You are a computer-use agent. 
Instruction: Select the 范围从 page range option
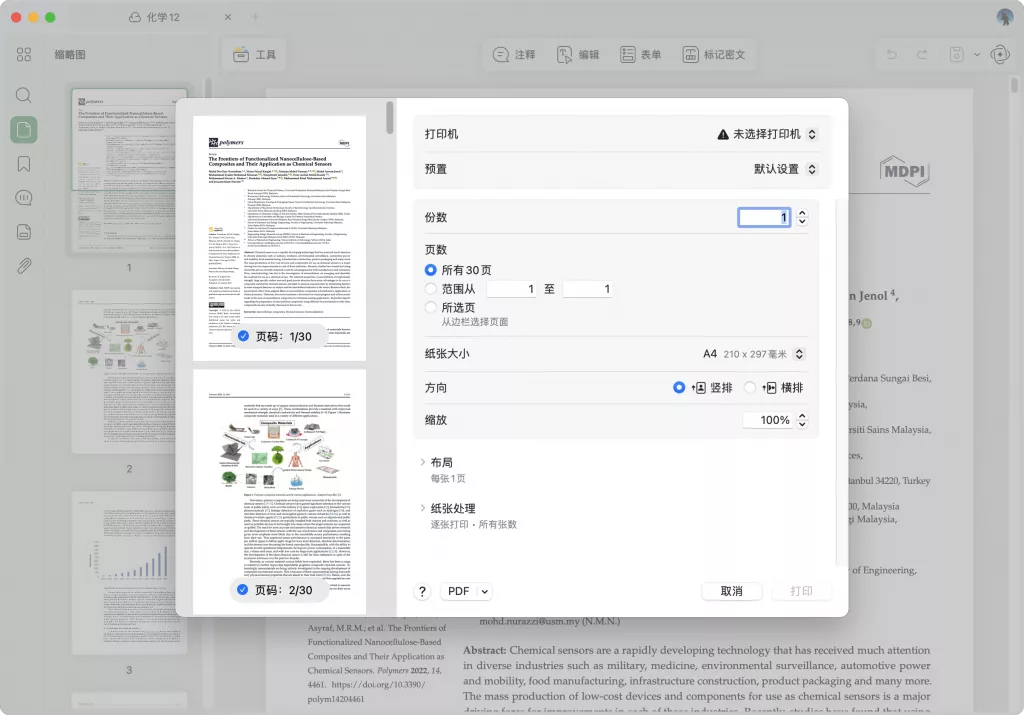pos(431,289)
